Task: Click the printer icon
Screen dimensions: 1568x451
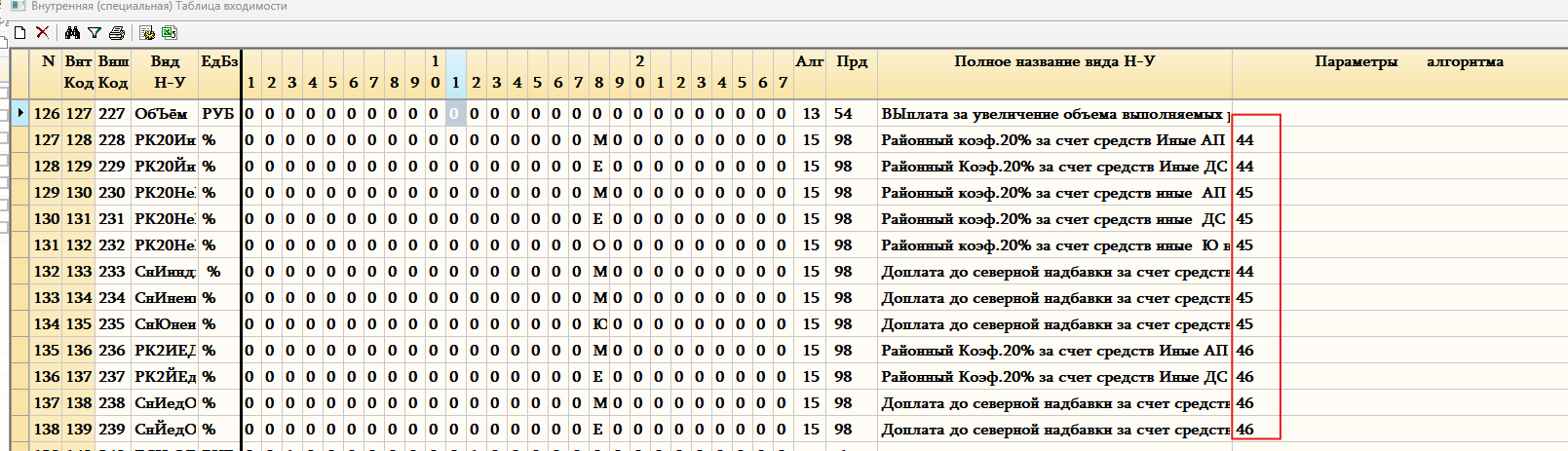Action: click(x=117, y=33)
